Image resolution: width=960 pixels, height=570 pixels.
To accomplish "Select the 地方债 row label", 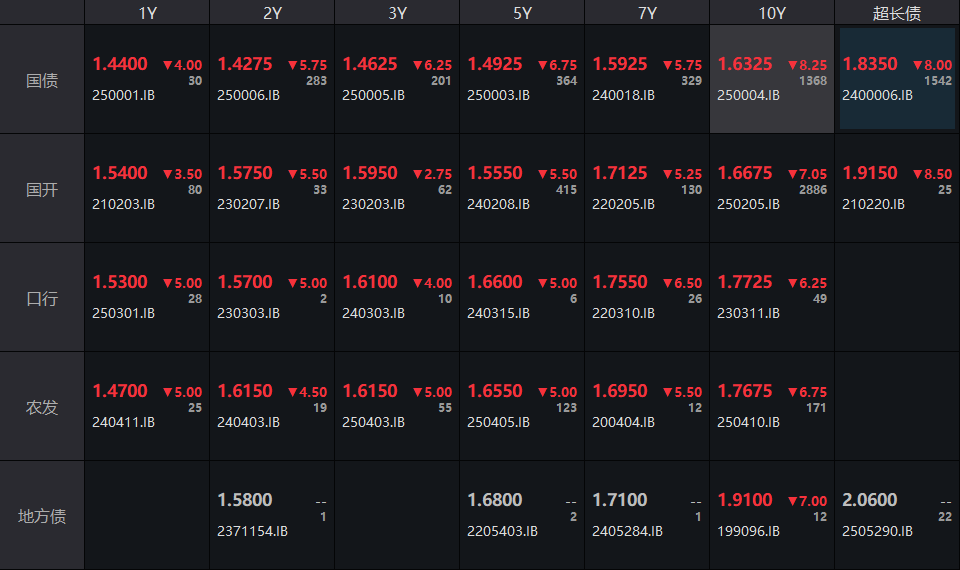I will click(42, 516).
